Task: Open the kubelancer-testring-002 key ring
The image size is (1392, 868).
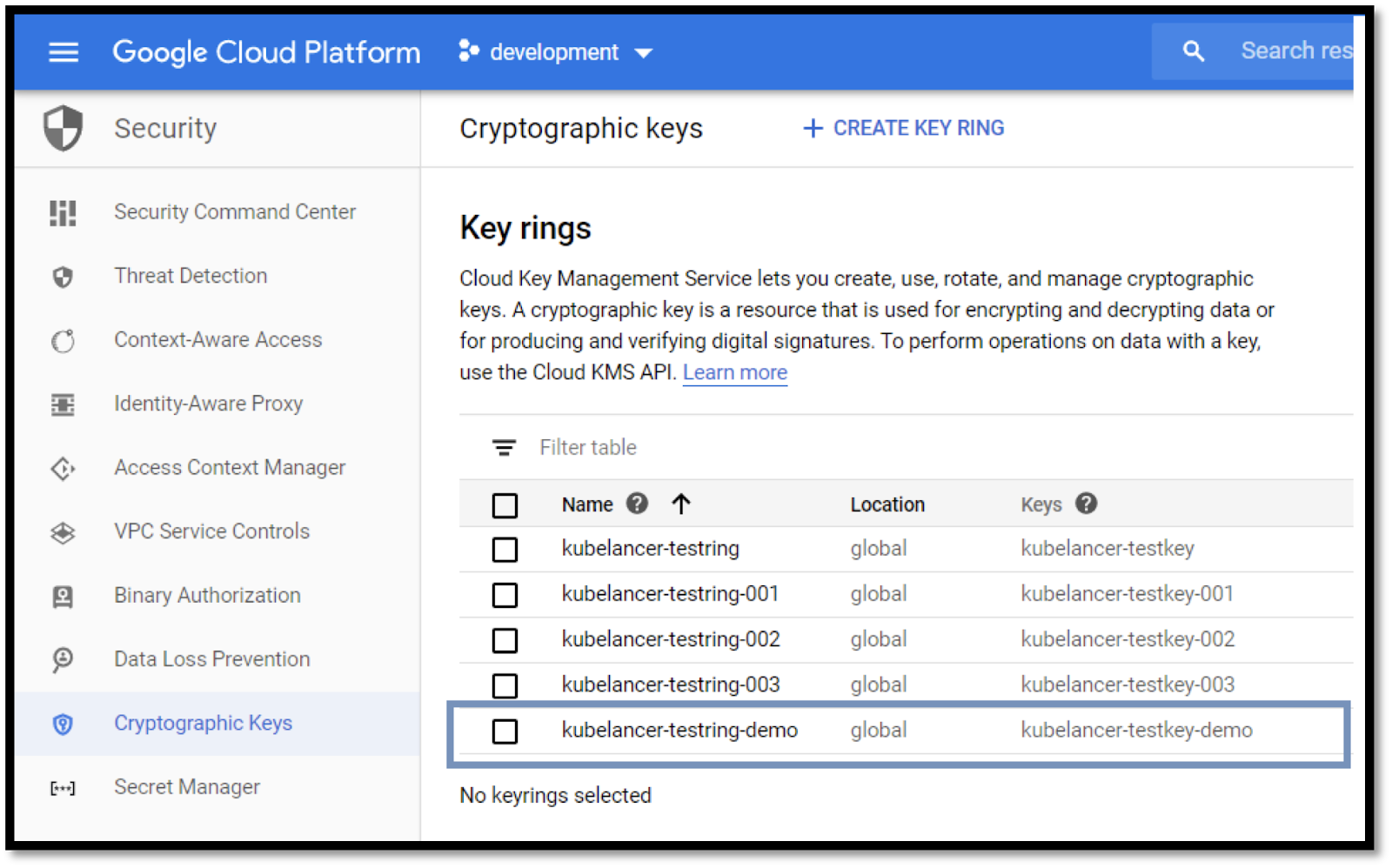Action: pos(670,639)
